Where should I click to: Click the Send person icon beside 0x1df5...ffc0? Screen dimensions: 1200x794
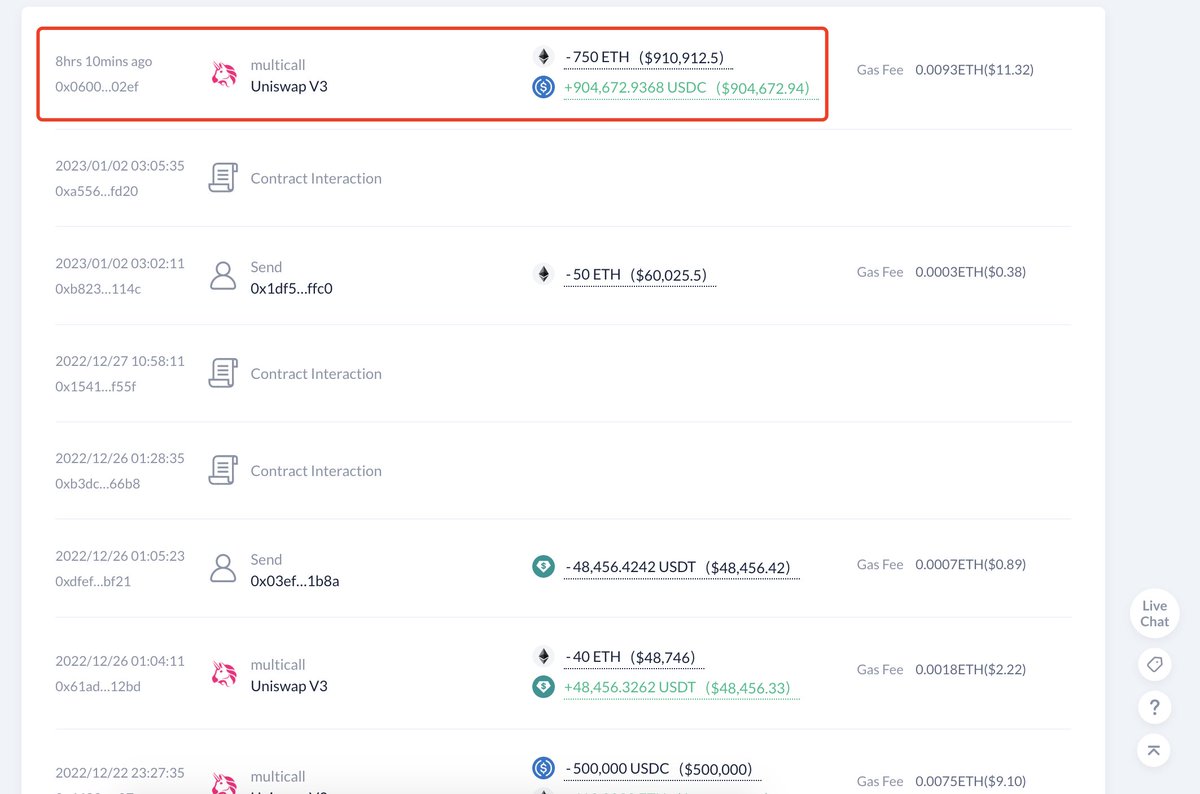pyautogui.click(x=223, y=275)
